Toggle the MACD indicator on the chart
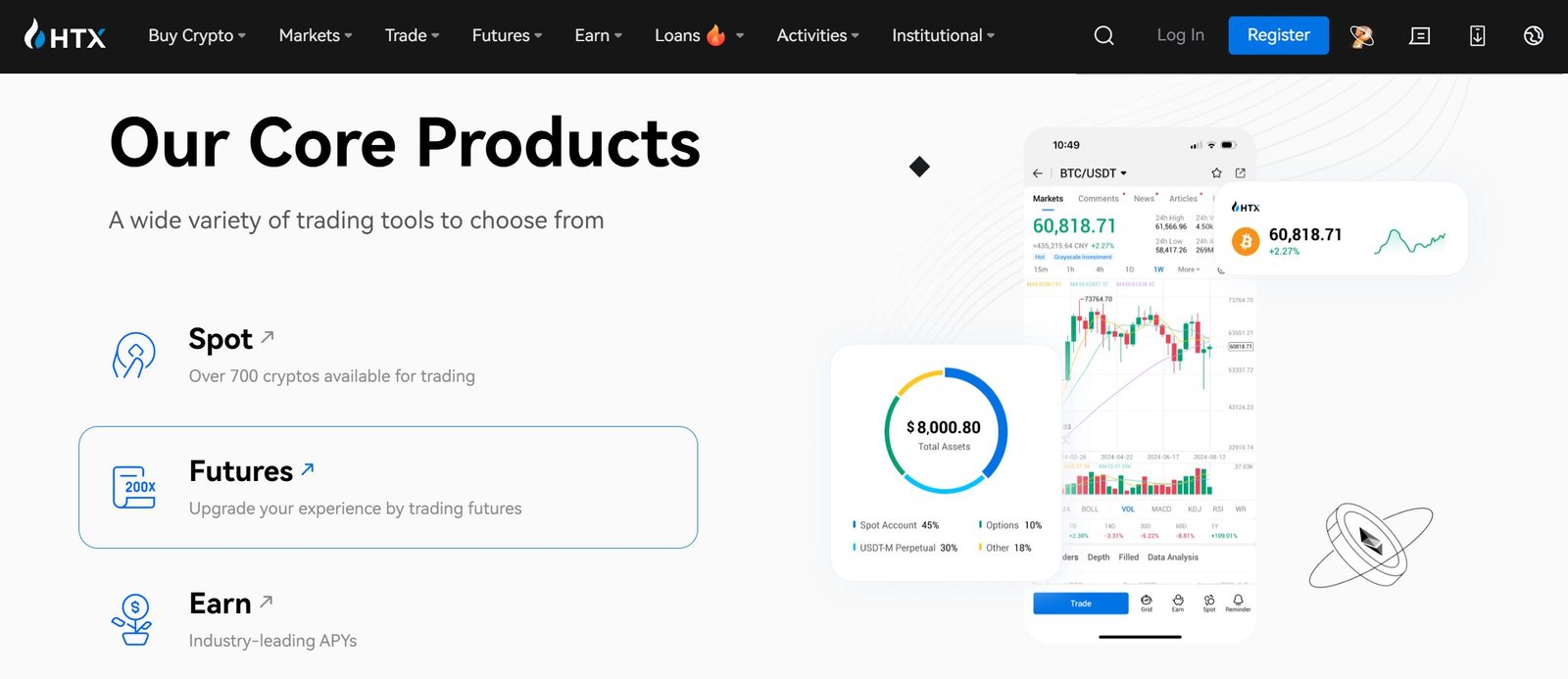This screenshot has height=679, width=1568. pos(1161,509)
